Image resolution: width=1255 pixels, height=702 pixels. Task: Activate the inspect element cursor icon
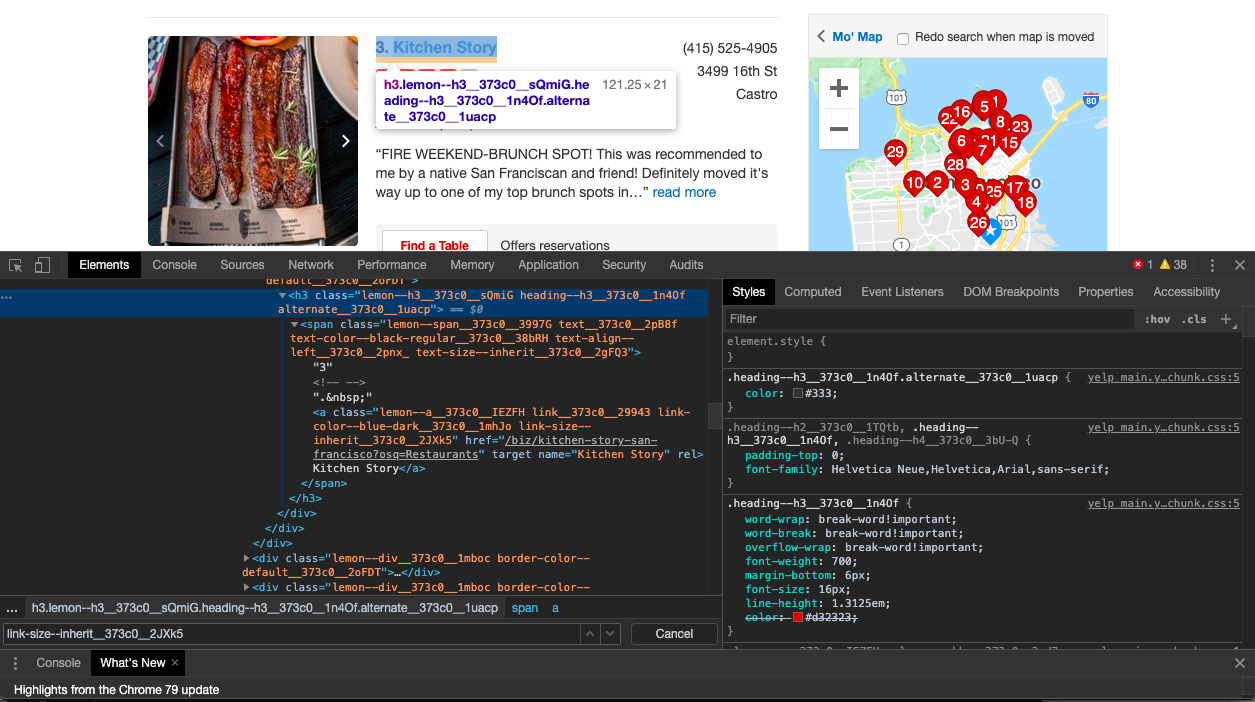pyautogui.click(x=15, y=264)
